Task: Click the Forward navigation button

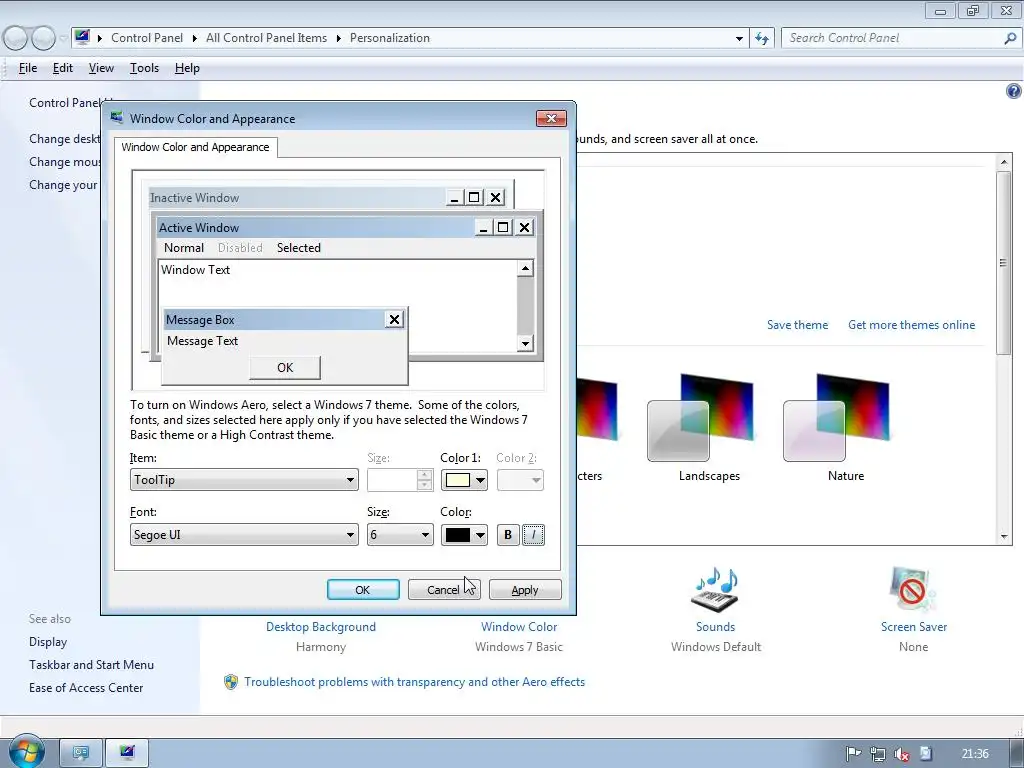Action: [x=43, y=39]
